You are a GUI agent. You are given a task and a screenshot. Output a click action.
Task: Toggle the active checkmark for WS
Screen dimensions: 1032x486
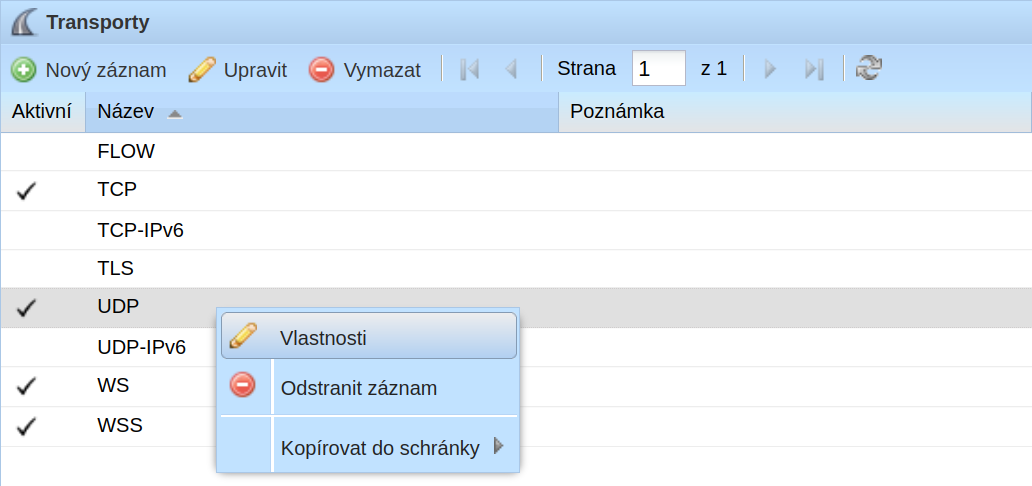26,387
